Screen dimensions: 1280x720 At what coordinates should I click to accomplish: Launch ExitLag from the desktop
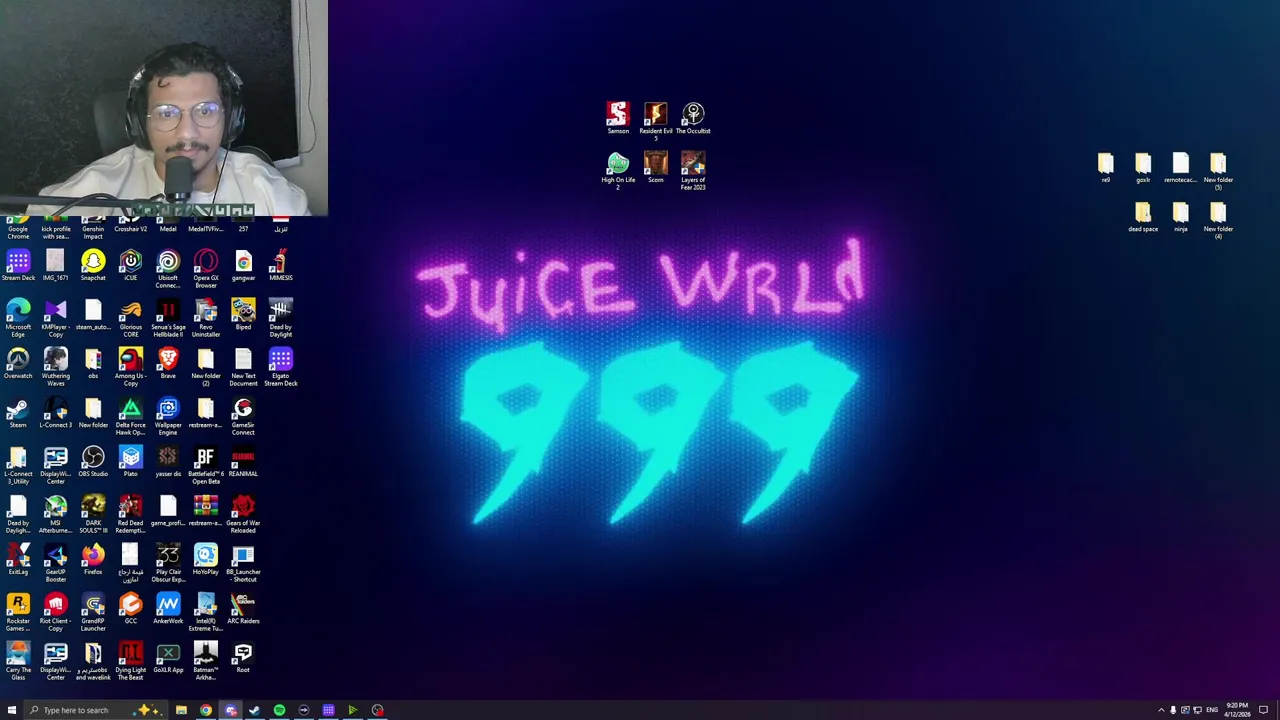point(18,560)
